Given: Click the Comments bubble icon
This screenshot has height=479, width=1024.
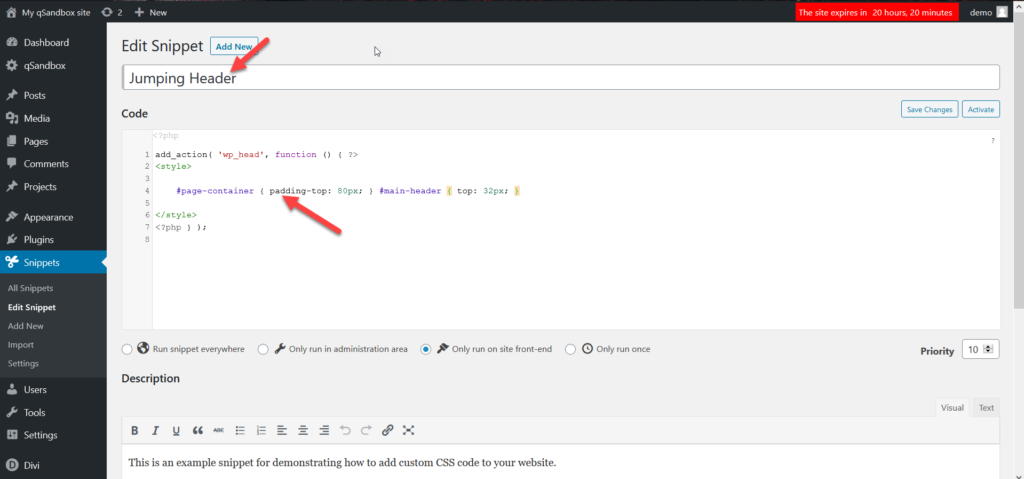Looking at the screenshot, I should 12,163.
